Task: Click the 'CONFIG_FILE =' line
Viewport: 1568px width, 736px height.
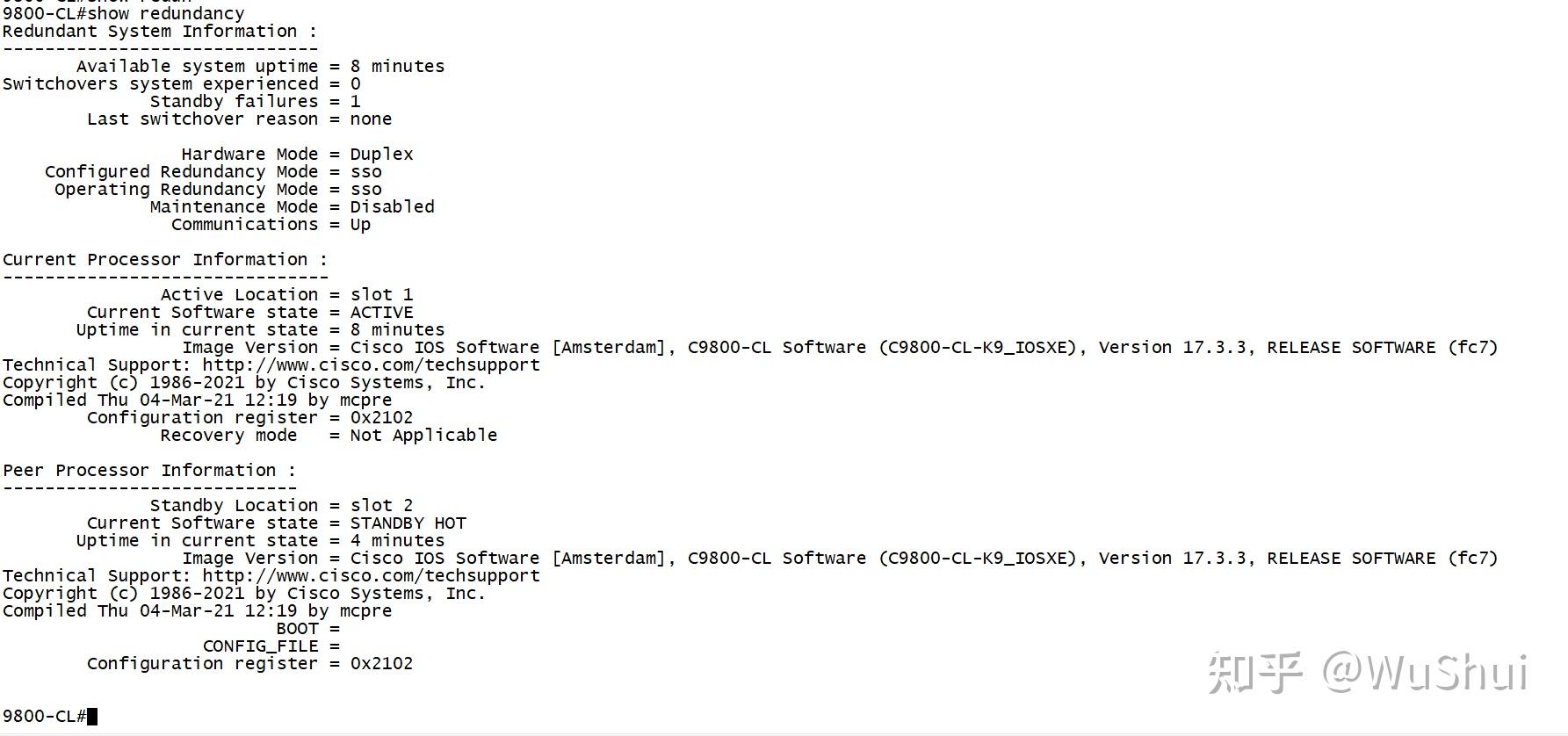Action: [x=271, y=646]
